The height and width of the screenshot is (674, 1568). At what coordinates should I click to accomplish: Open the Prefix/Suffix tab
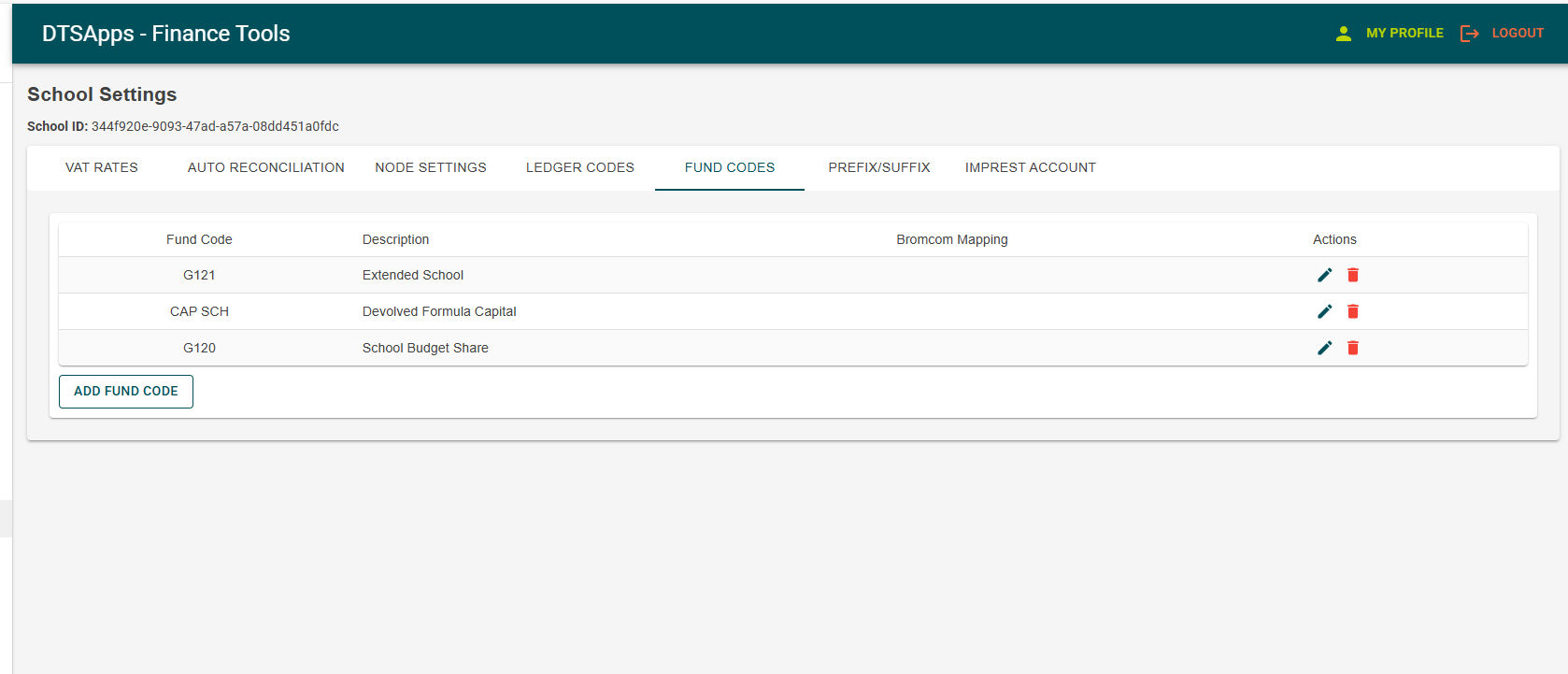point(878,168)
